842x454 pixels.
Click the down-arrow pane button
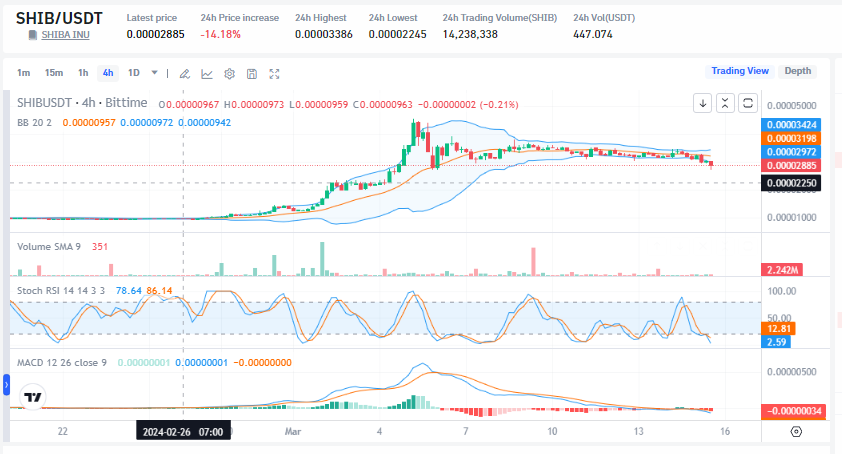point(702,103)
